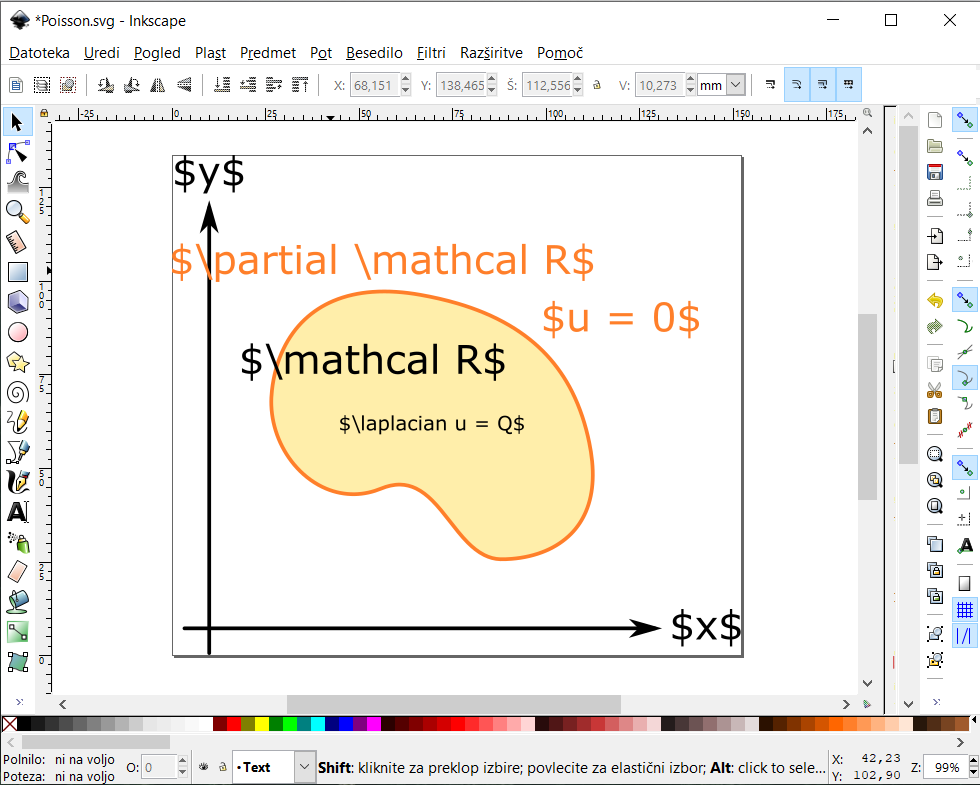
Task: Toggle the enable snapping button
Action: 964,121
